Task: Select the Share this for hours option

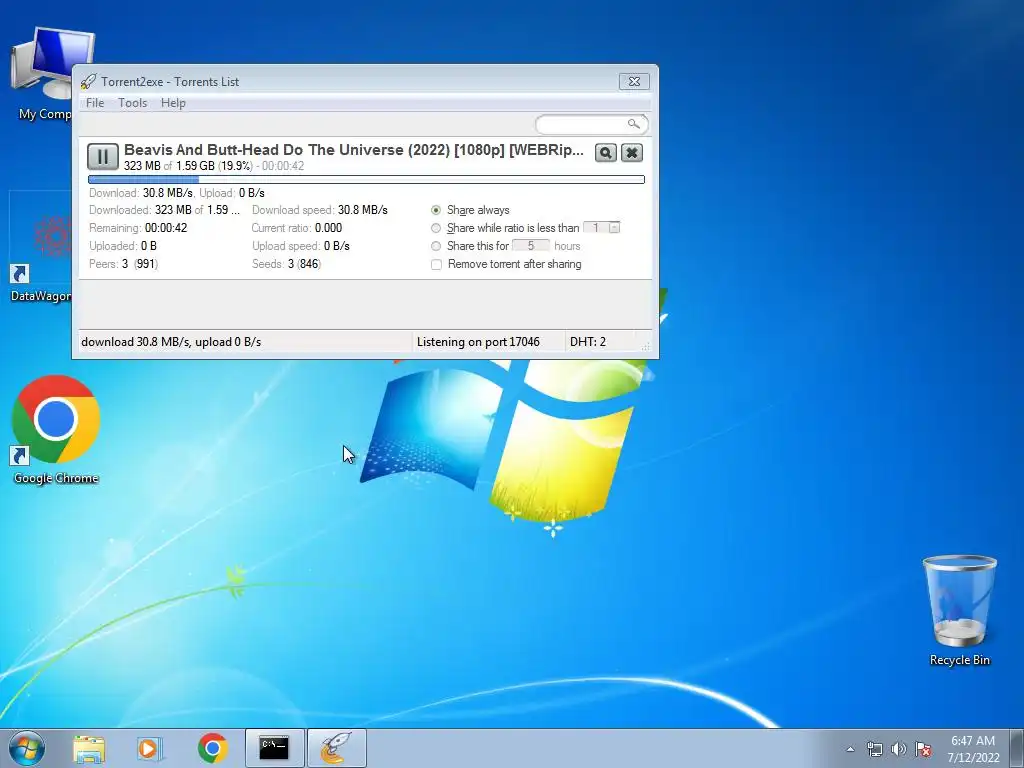Action: click(x=436, y=246)
